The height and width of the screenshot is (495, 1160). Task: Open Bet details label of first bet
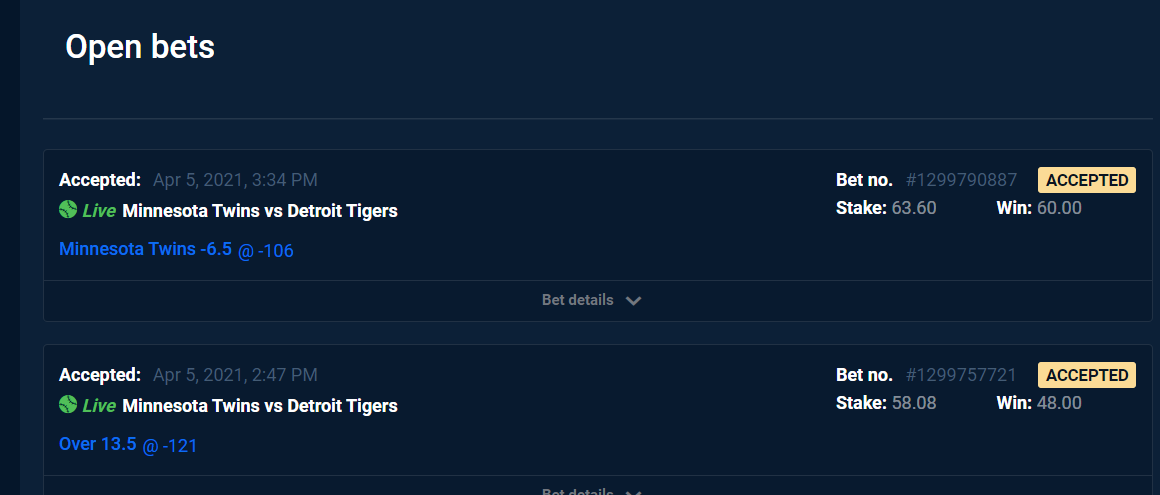coord(578,300)
